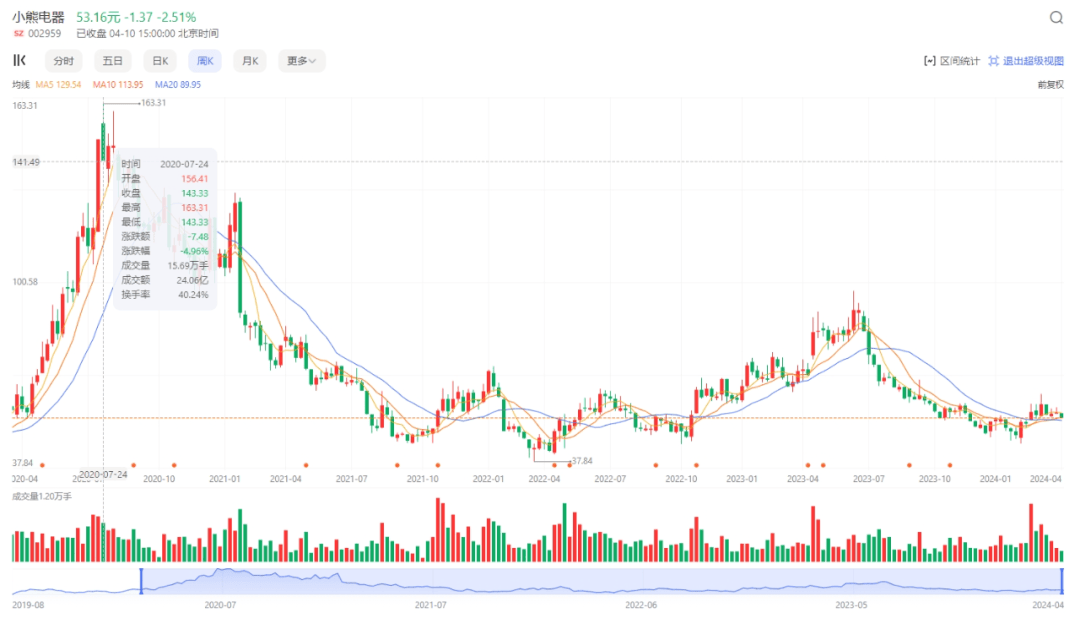Switch to the 月K monthly chart tab
This screenshot has width=1080, height=624.
tap(249, 61)
